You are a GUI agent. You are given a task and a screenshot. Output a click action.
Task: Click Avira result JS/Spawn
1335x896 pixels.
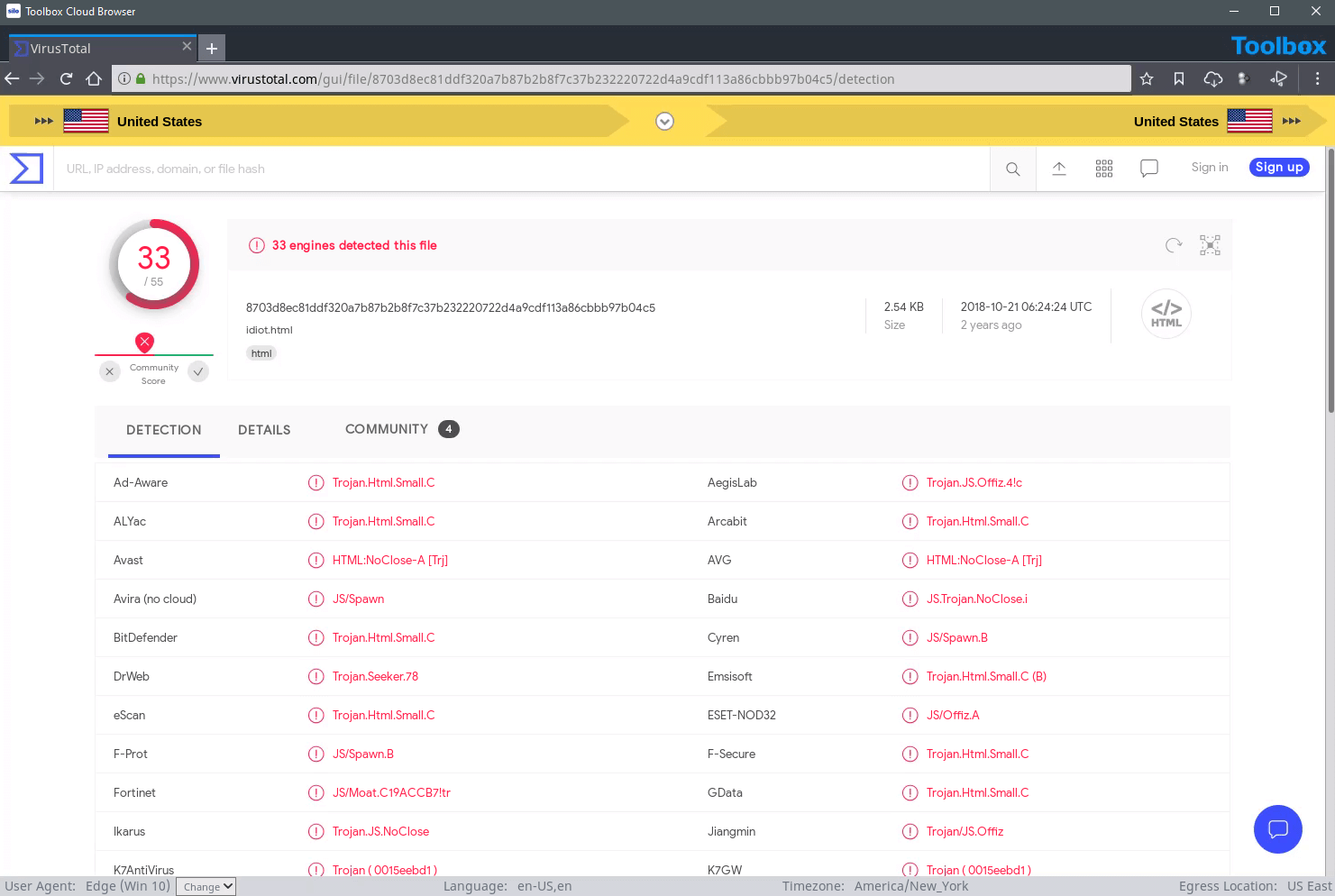358,599
